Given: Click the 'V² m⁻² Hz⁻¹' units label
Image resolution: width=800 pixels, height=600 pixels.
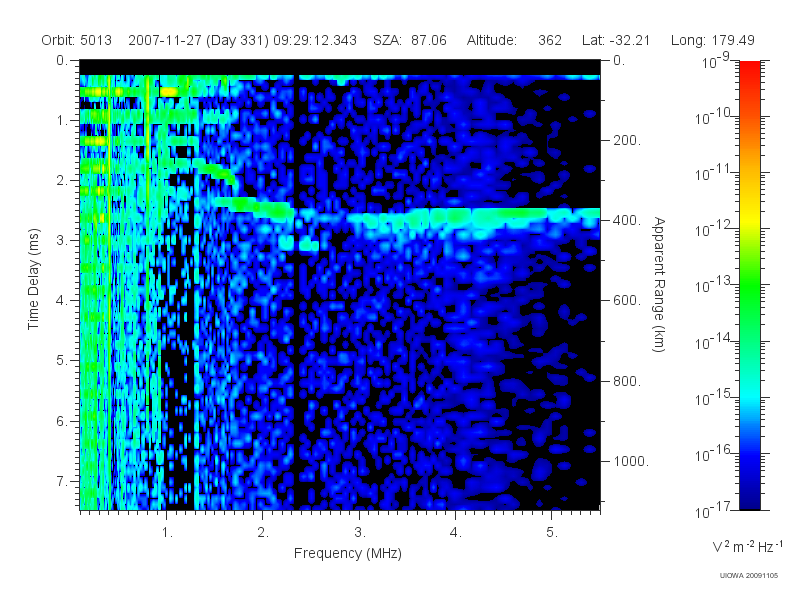Looking at the screenshot, I should tap(747, 546).
